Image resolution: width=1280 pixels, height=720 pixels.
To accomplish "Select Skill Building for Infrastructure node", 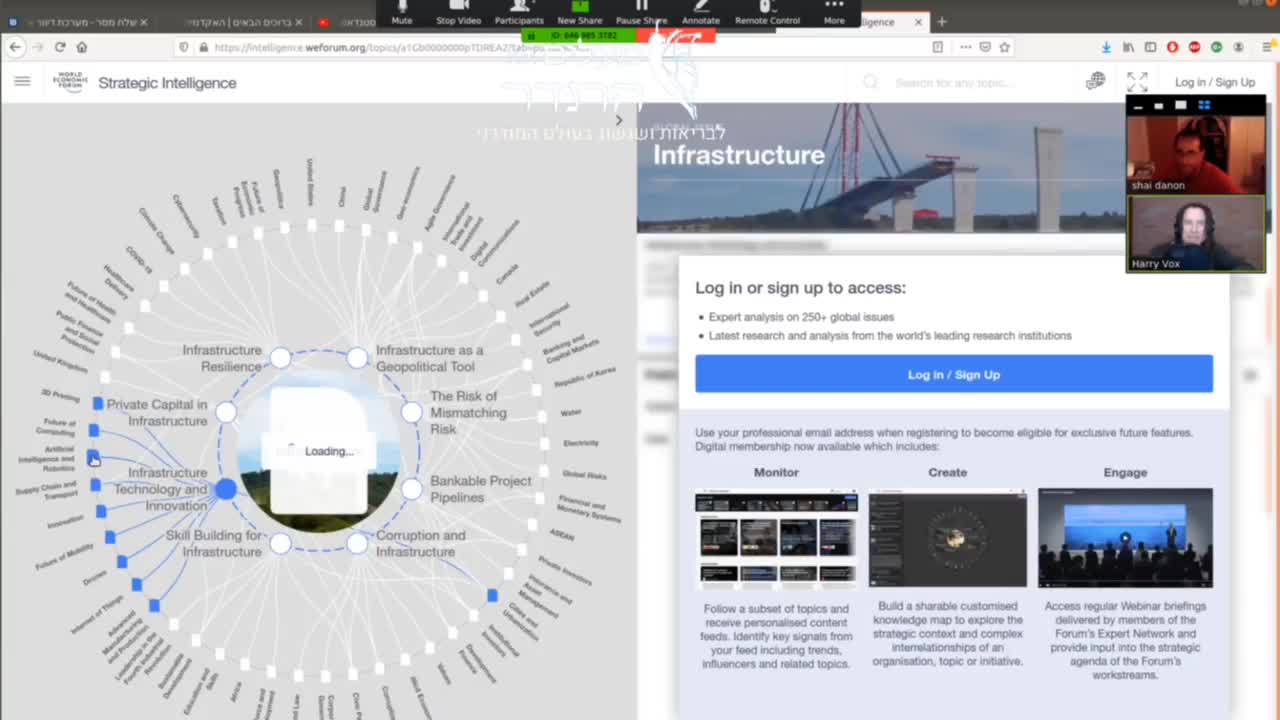I will [x=280, y=543].
